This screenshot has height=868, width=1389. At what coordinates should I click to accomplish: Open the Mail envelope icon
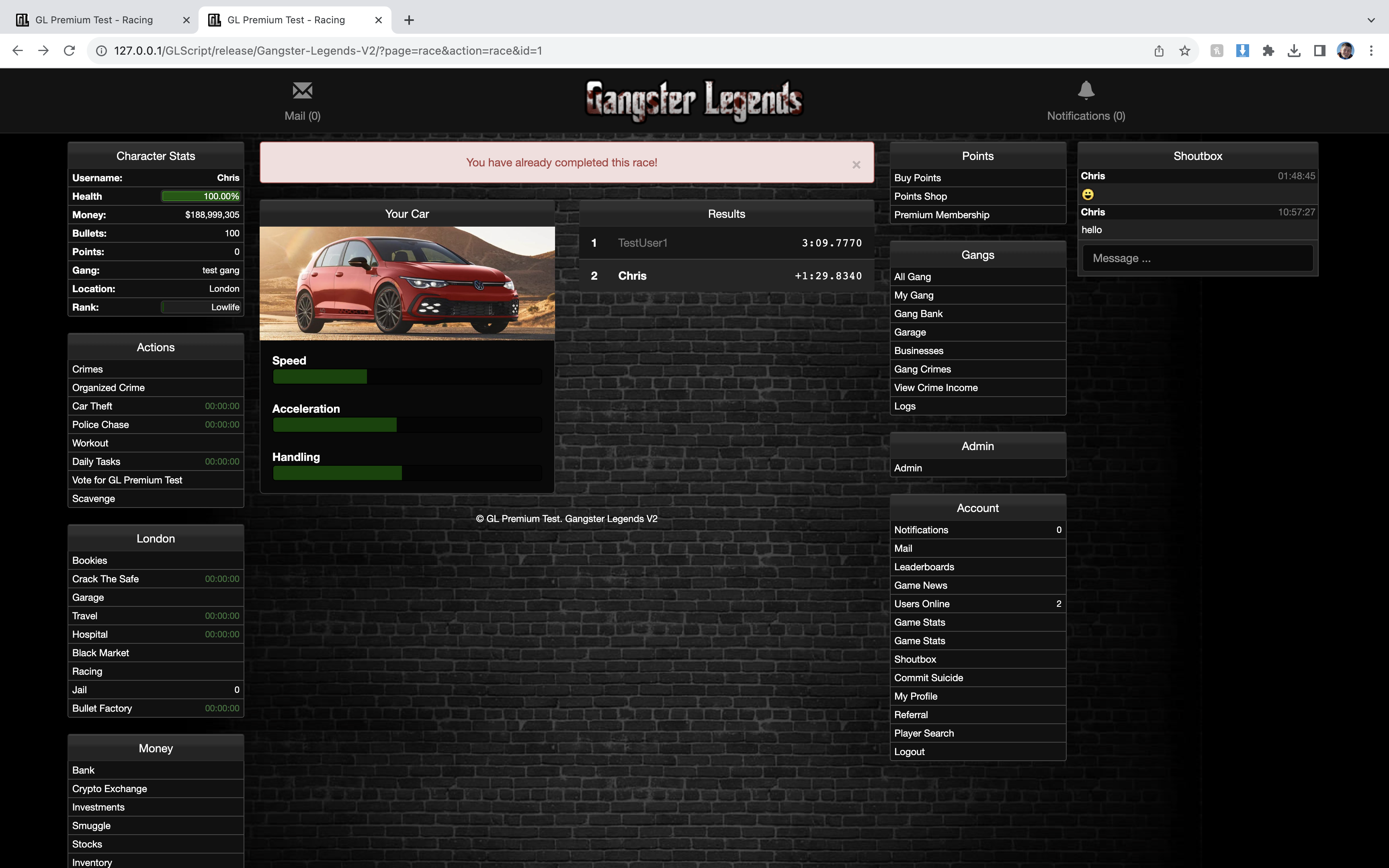[x=302, y=91]
